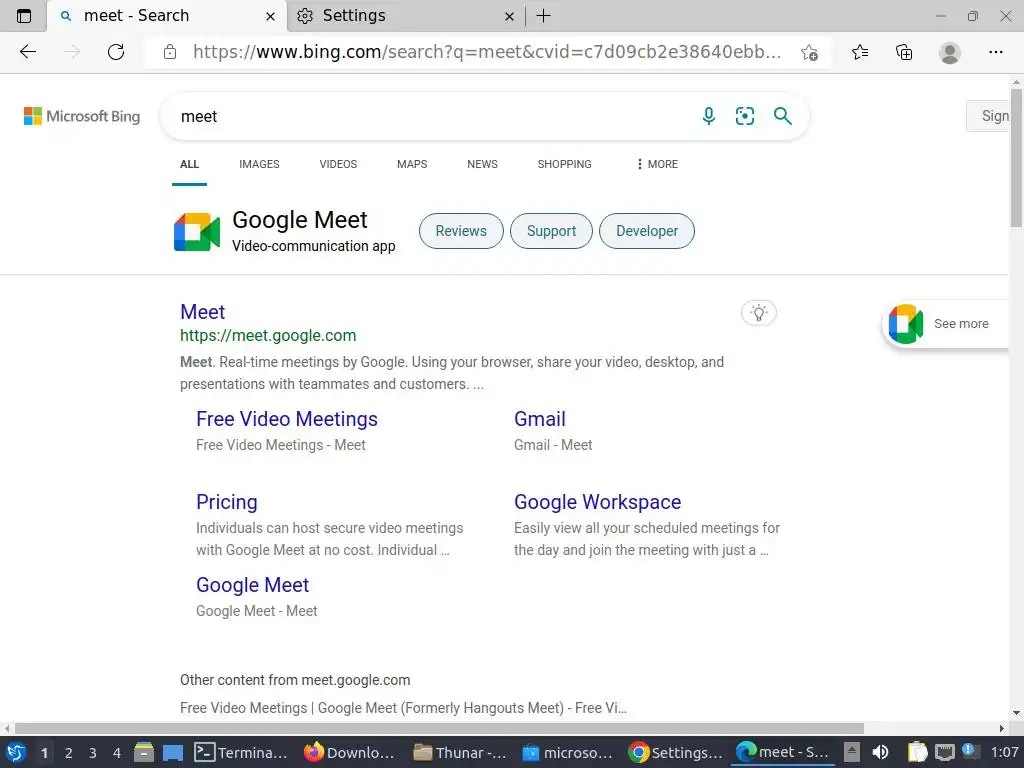The width and height of the screenshot is (1024, 768).
Task: Close the Settings tab
Action: click(509, 16)
